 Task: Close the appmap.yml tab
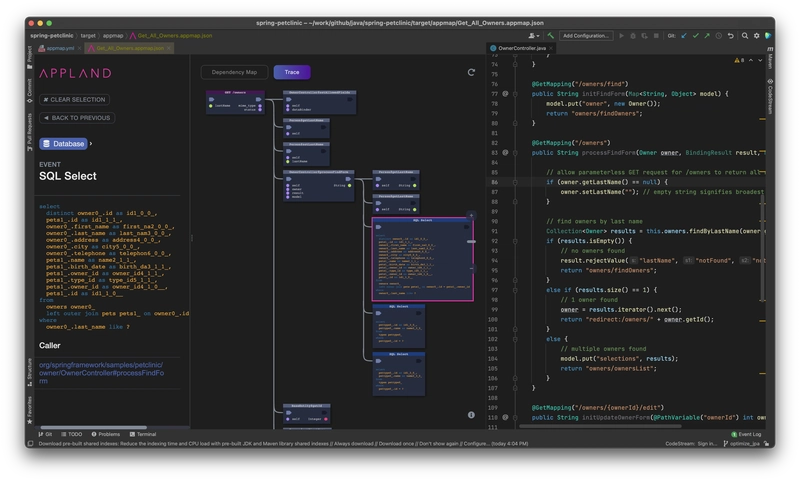coord(80,48)
